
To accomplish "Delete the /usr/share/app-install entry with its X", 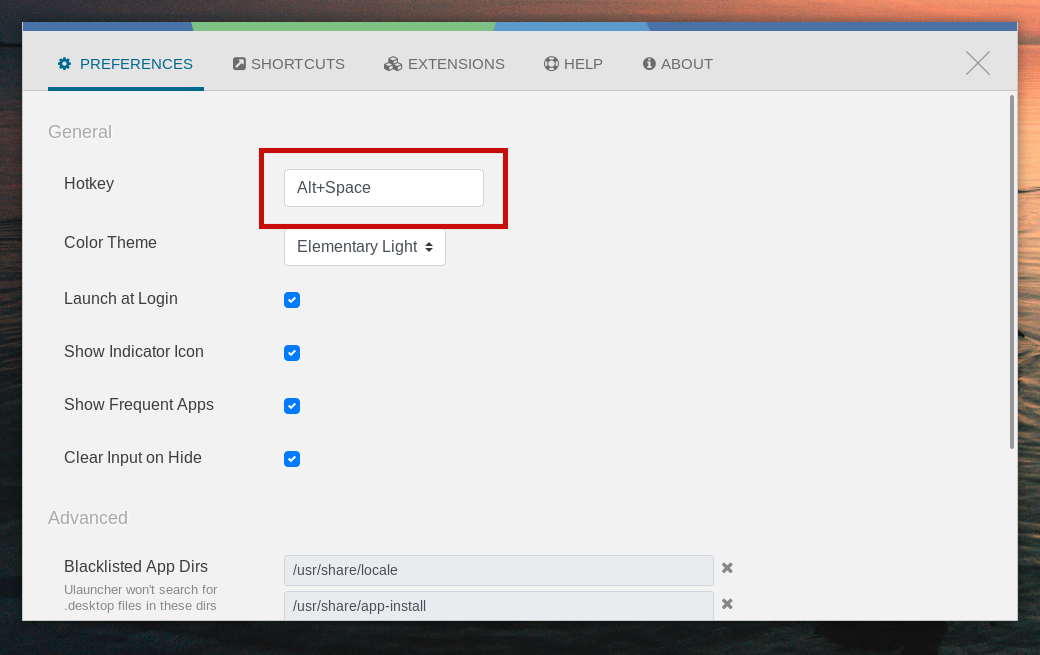I will click(728, 604).
